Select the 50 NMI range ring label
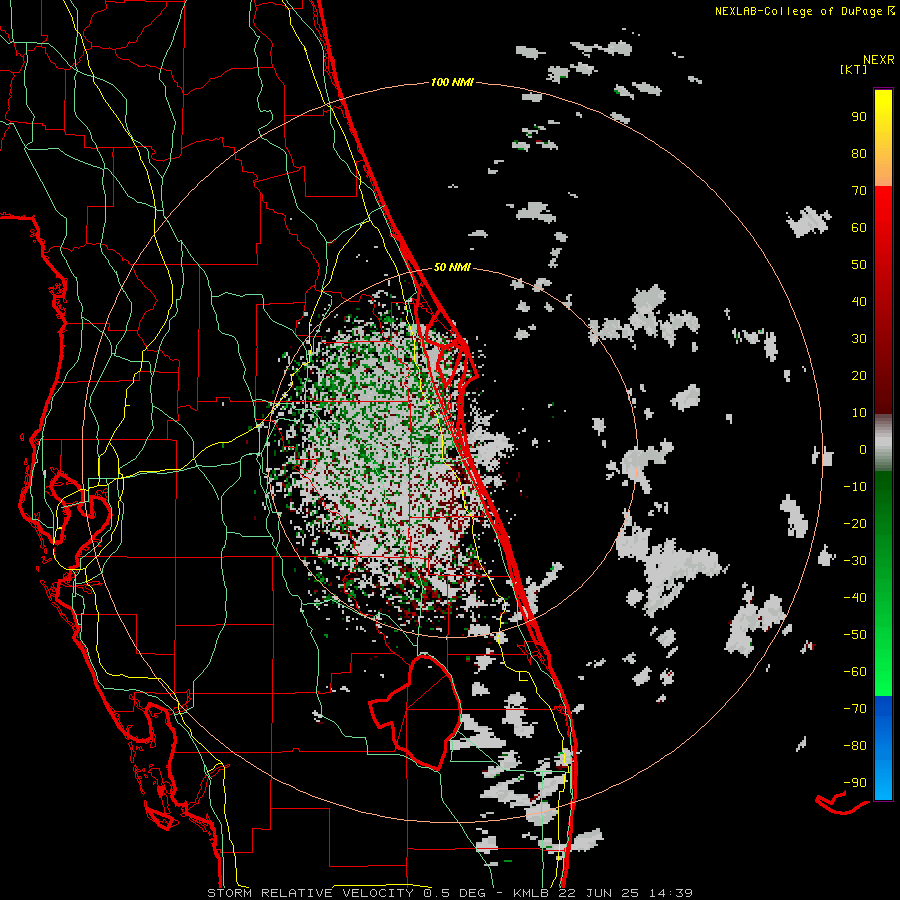Image resolution: width=900 pixels, height=900 pixels. [452, 267]
